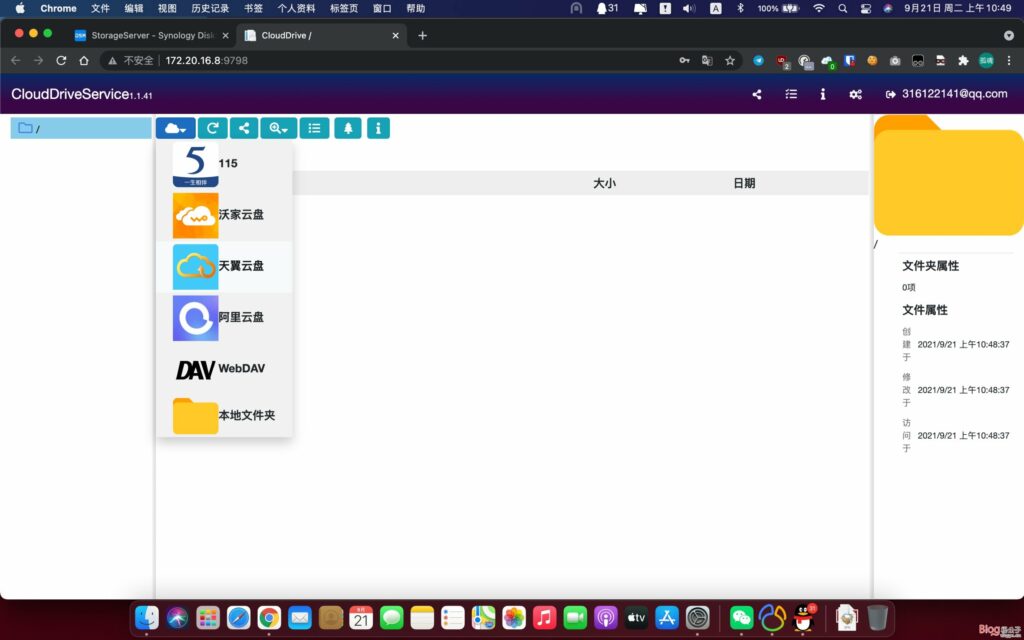
Task: Open settings gears icon in header
Action: 856,94
